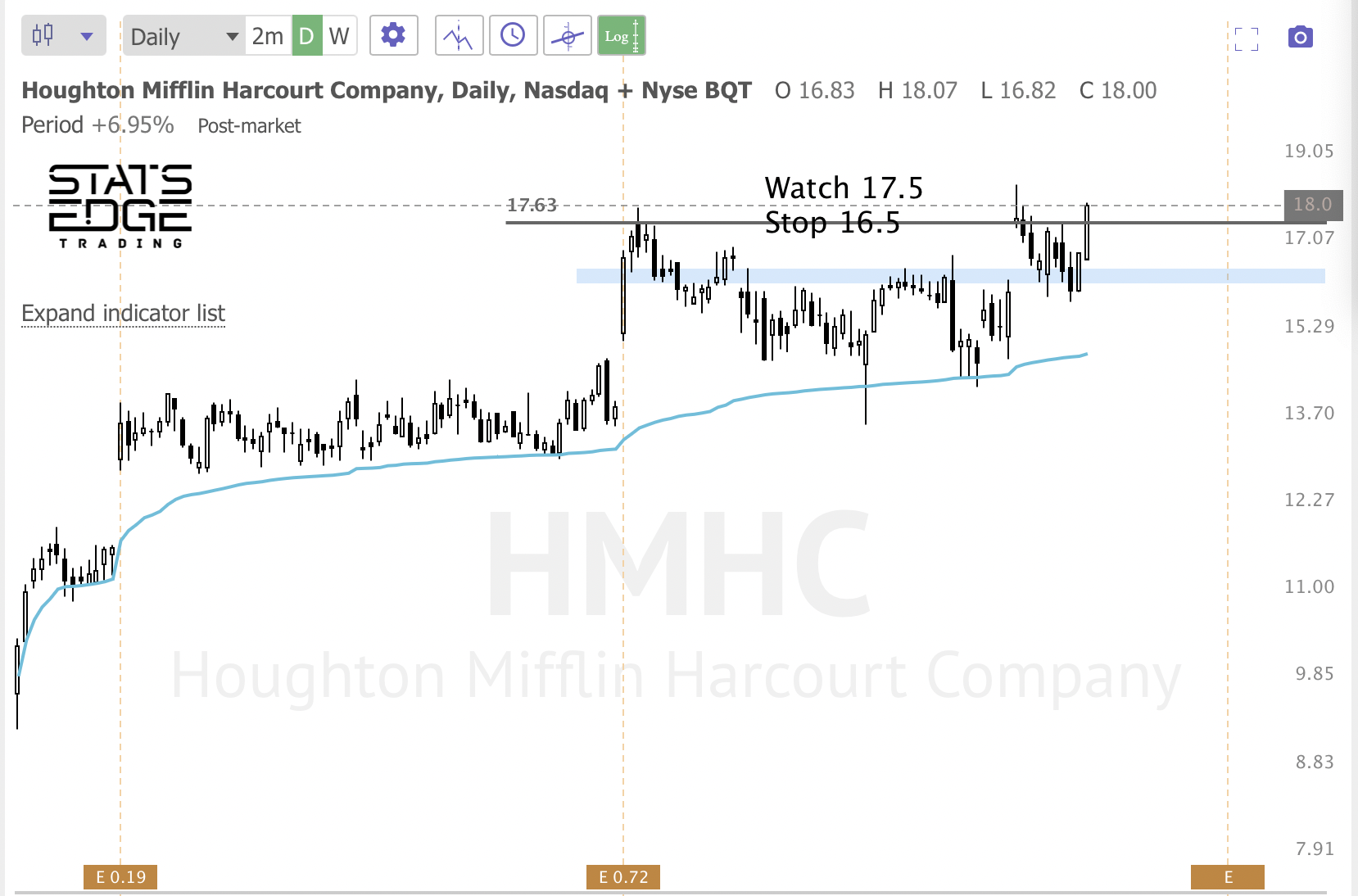Click the H 18.07 high value
Screen dimensions: 1358x896
click(x=917, y=90)
